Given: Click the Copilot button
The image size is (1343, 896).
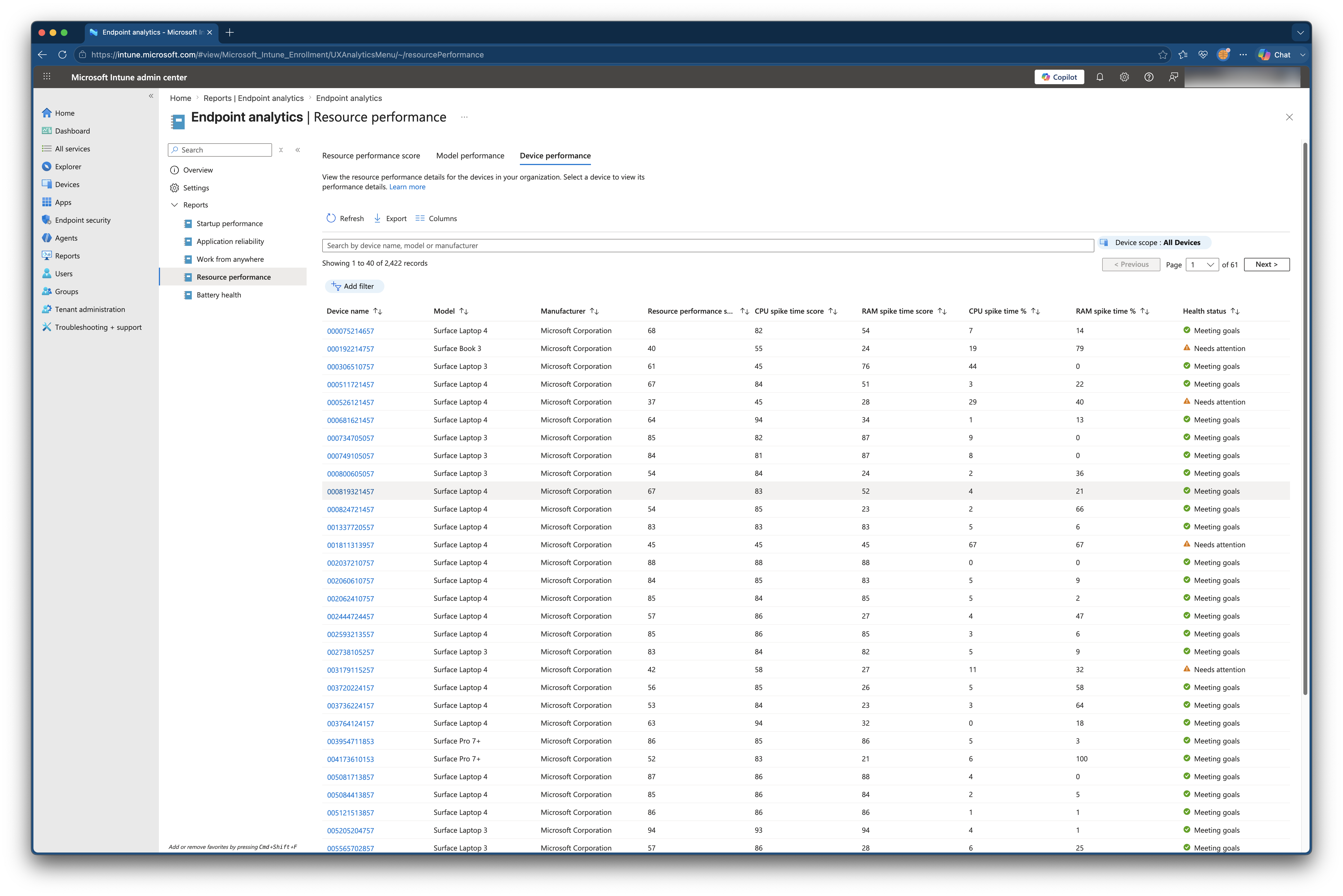Looking at the screenshot, I should coord(1059,77).
